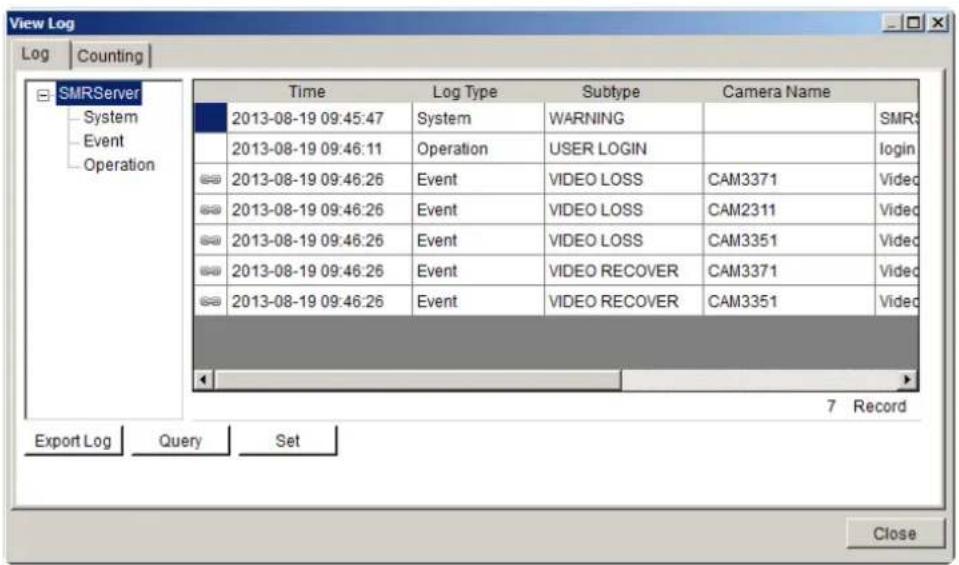Image resolution: width=959 pixels, height=565 pixels.
Task: Close window with title bar X
Action: click(x=937, y=23)
